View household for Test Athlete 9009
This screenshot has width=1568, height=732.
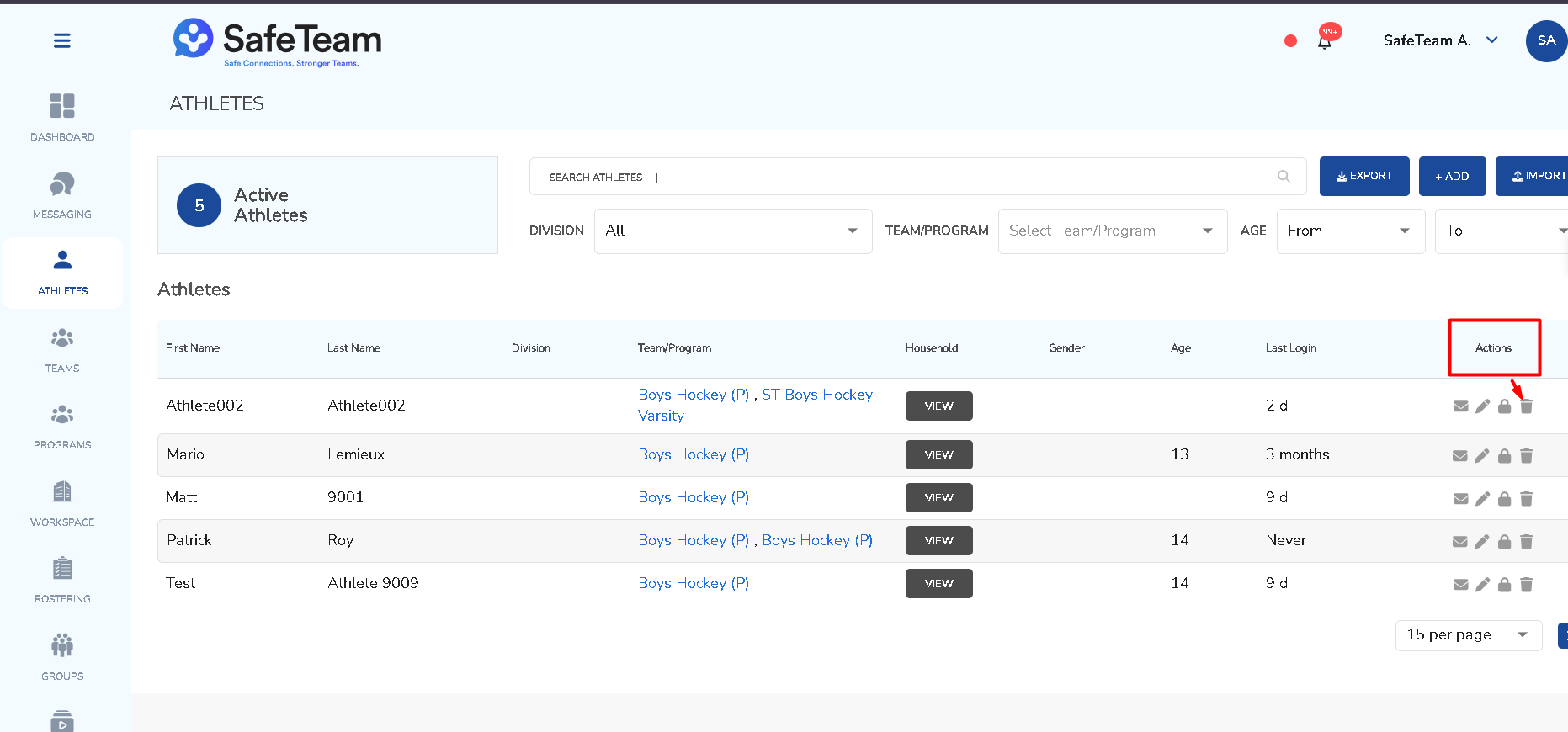939,583
